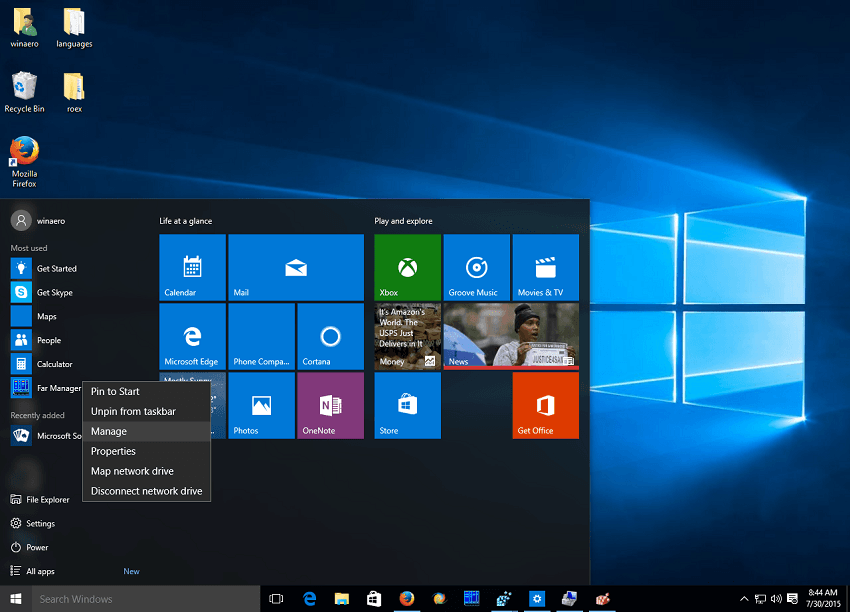This screenshot has height=612, width=850.
Task: Click the Task View taskbar button
Action: pos(277,599)
